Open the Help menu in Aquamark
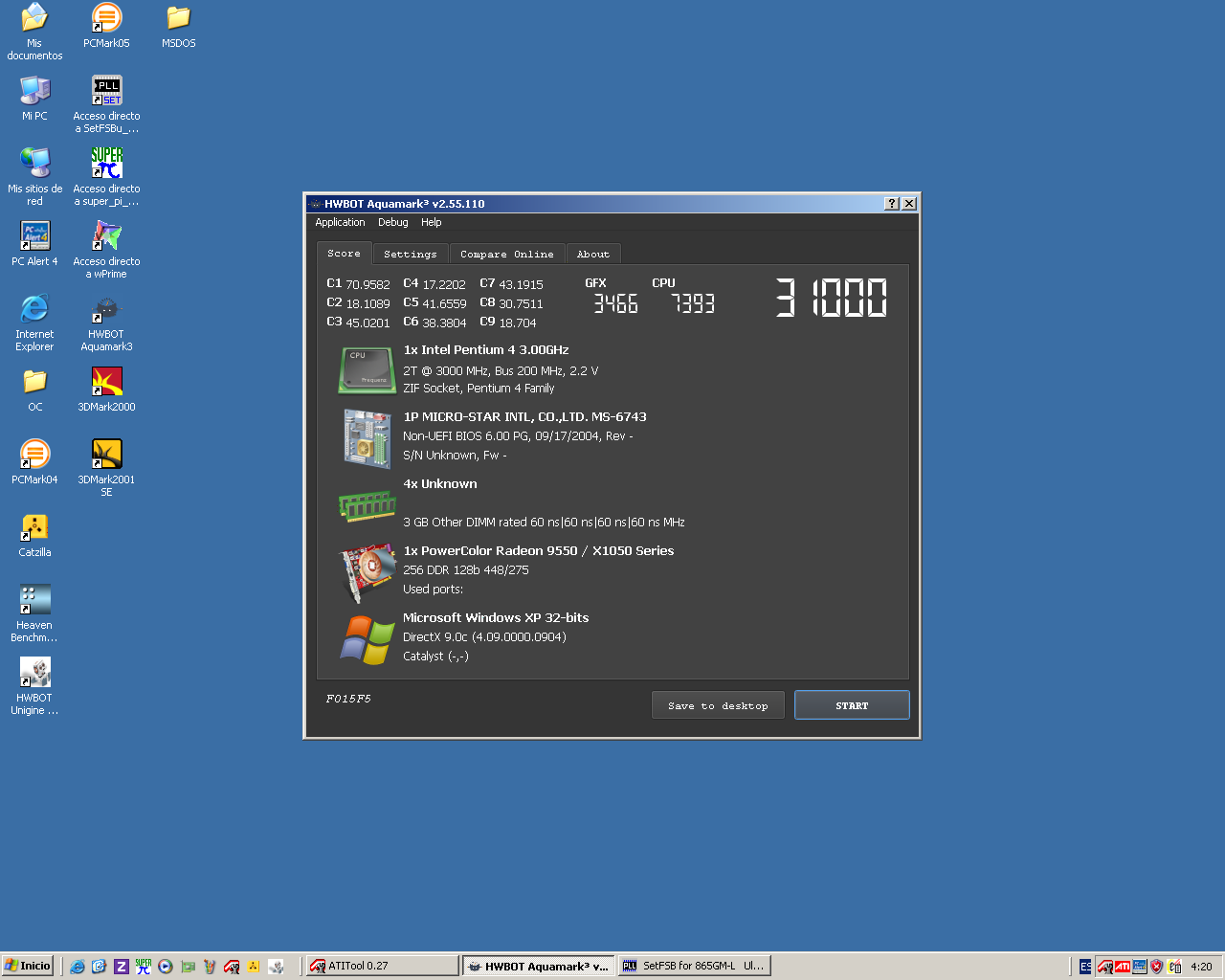Screen dimensions: 1225x980 coord(431,222)
